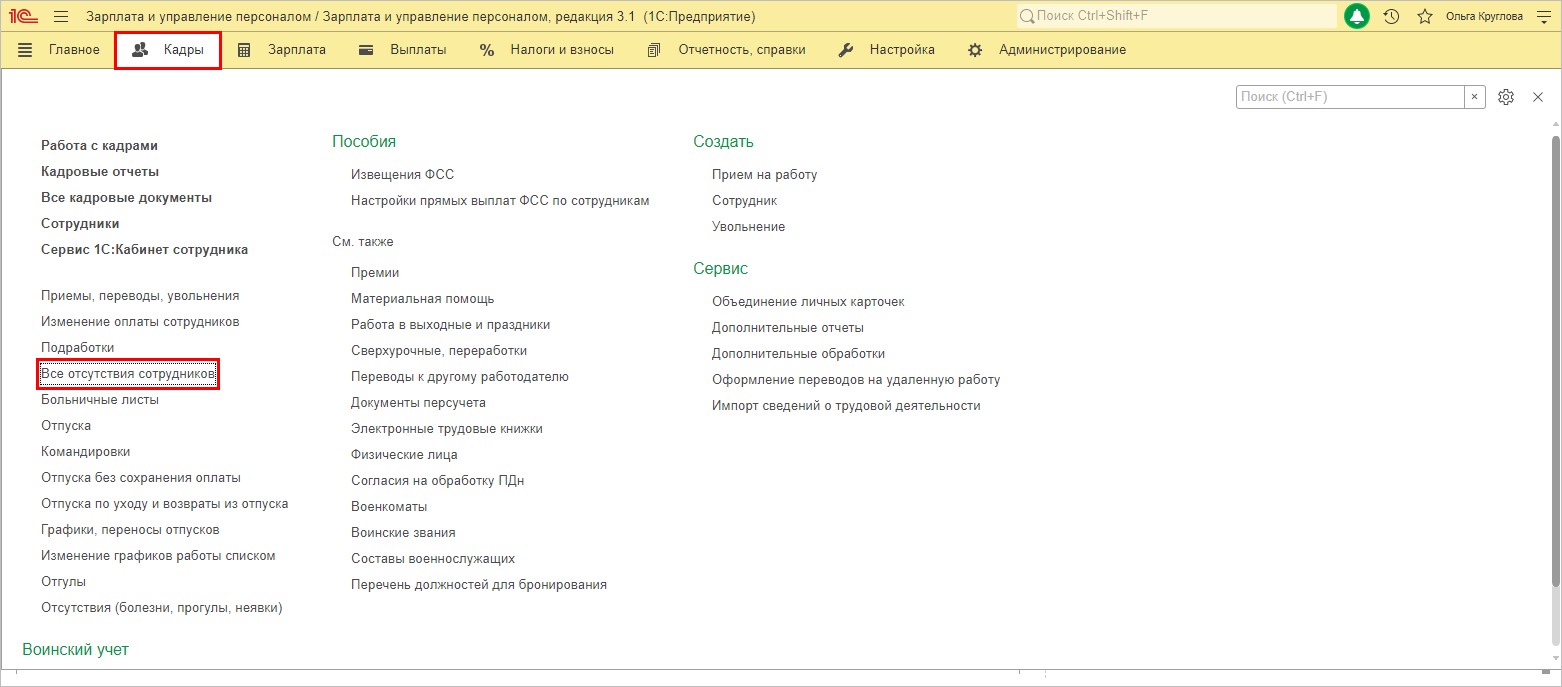Open Сотрудники list

80,224
